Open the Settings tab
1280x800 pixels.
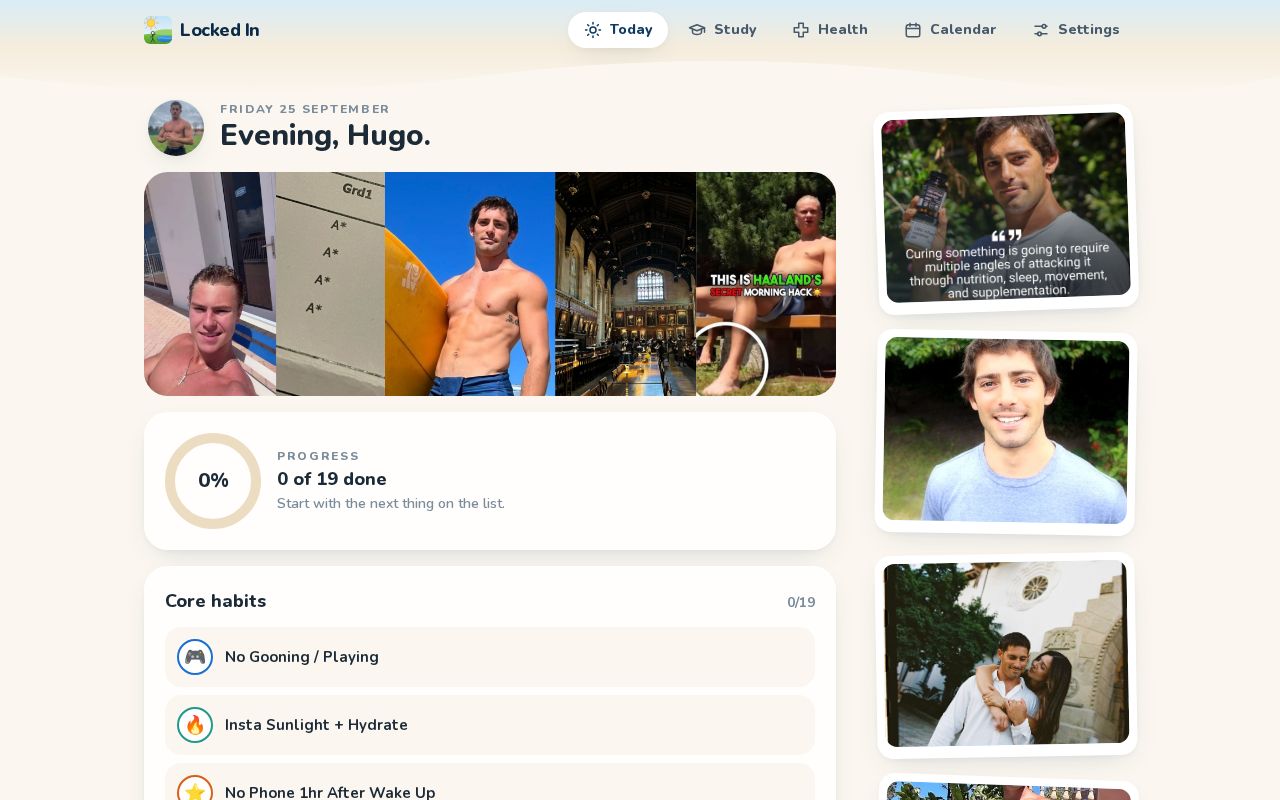(1077, 30)
